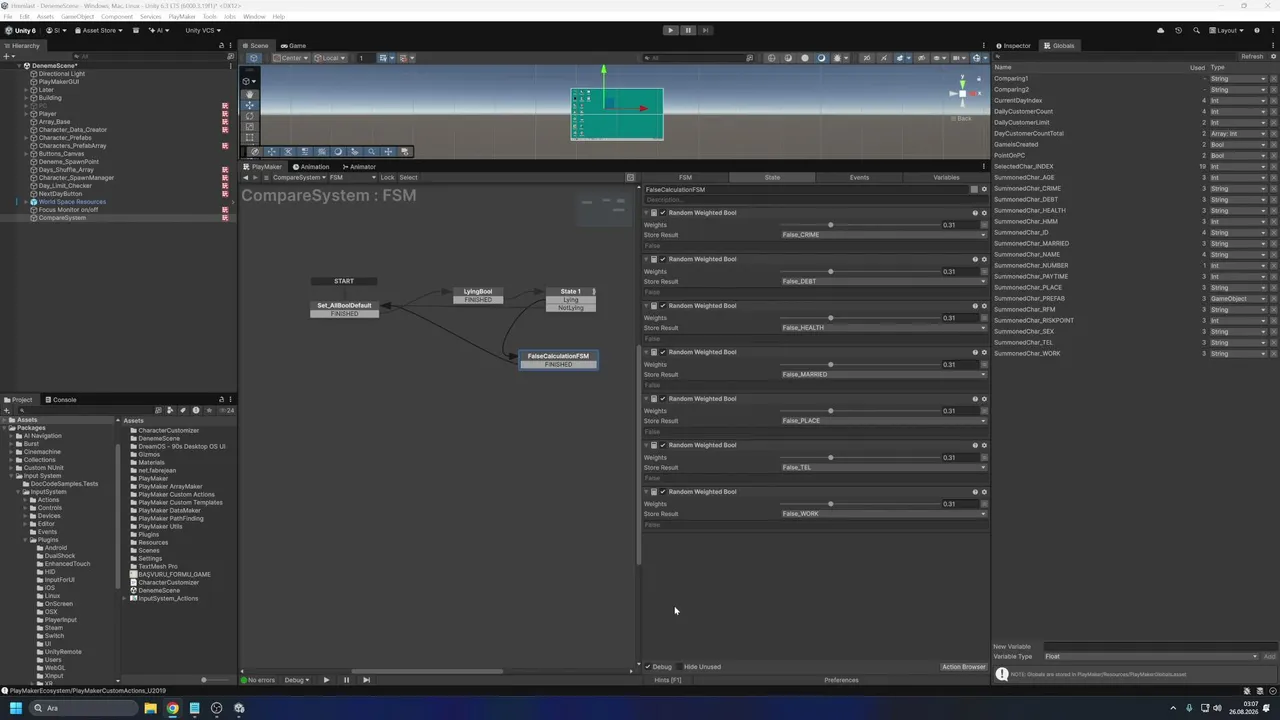Click the state color swatch beside FalseCalculationFSM
This screenshot has height=720, width=1280.
click(974, 189)
